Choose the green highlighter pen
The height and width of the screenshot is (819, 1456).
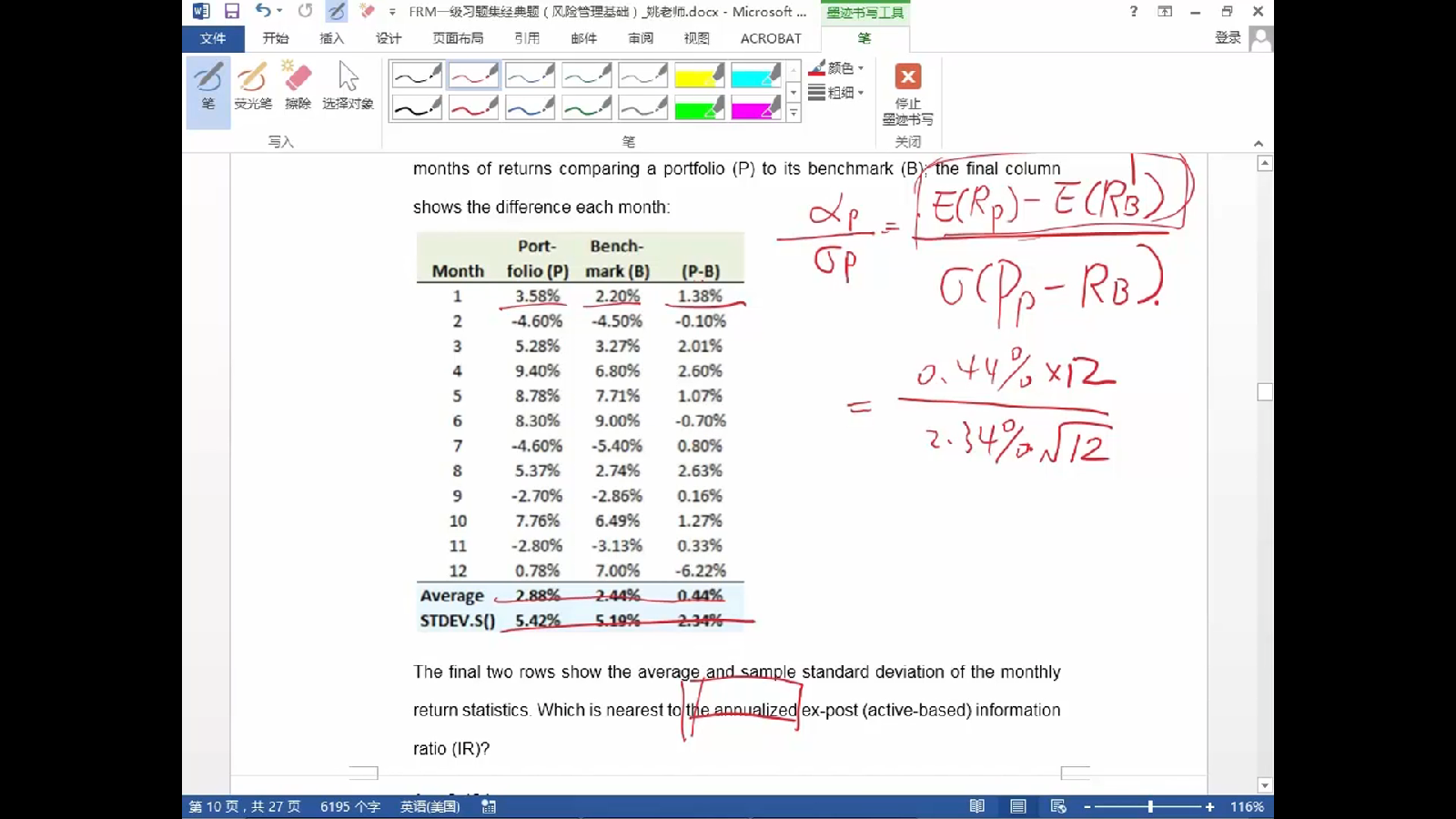coord(699,107)
